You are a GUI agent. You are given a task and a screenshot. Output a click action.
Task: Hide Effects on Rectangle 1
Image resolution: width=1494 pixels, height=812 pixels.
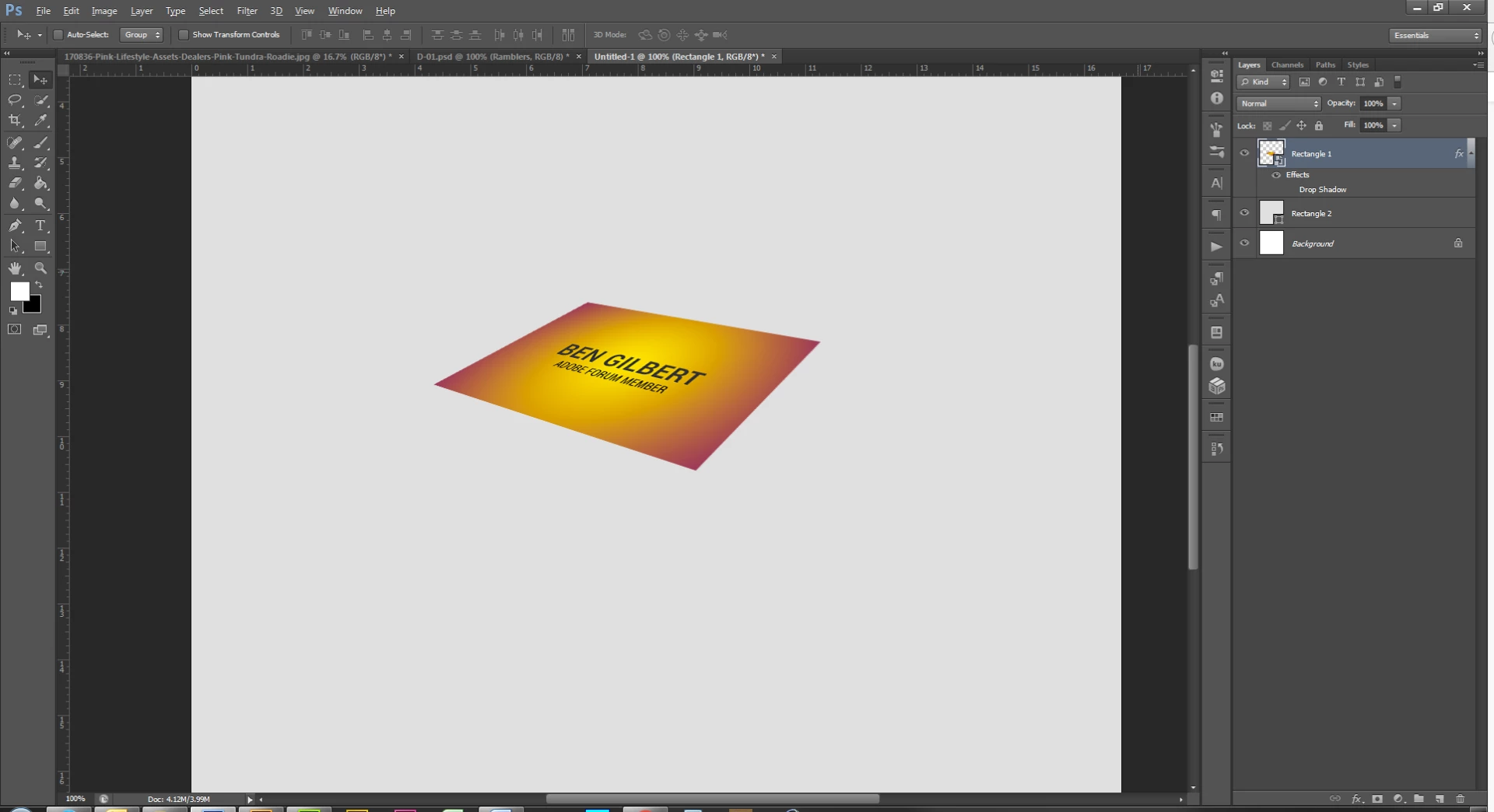tap(1276, 175)
